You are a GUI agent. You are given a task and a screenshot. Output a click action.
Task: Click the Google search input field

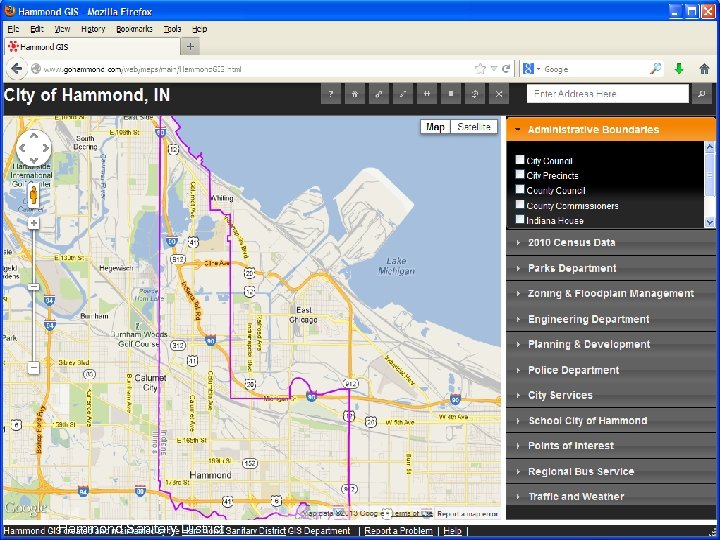click(x=595, y=69)
